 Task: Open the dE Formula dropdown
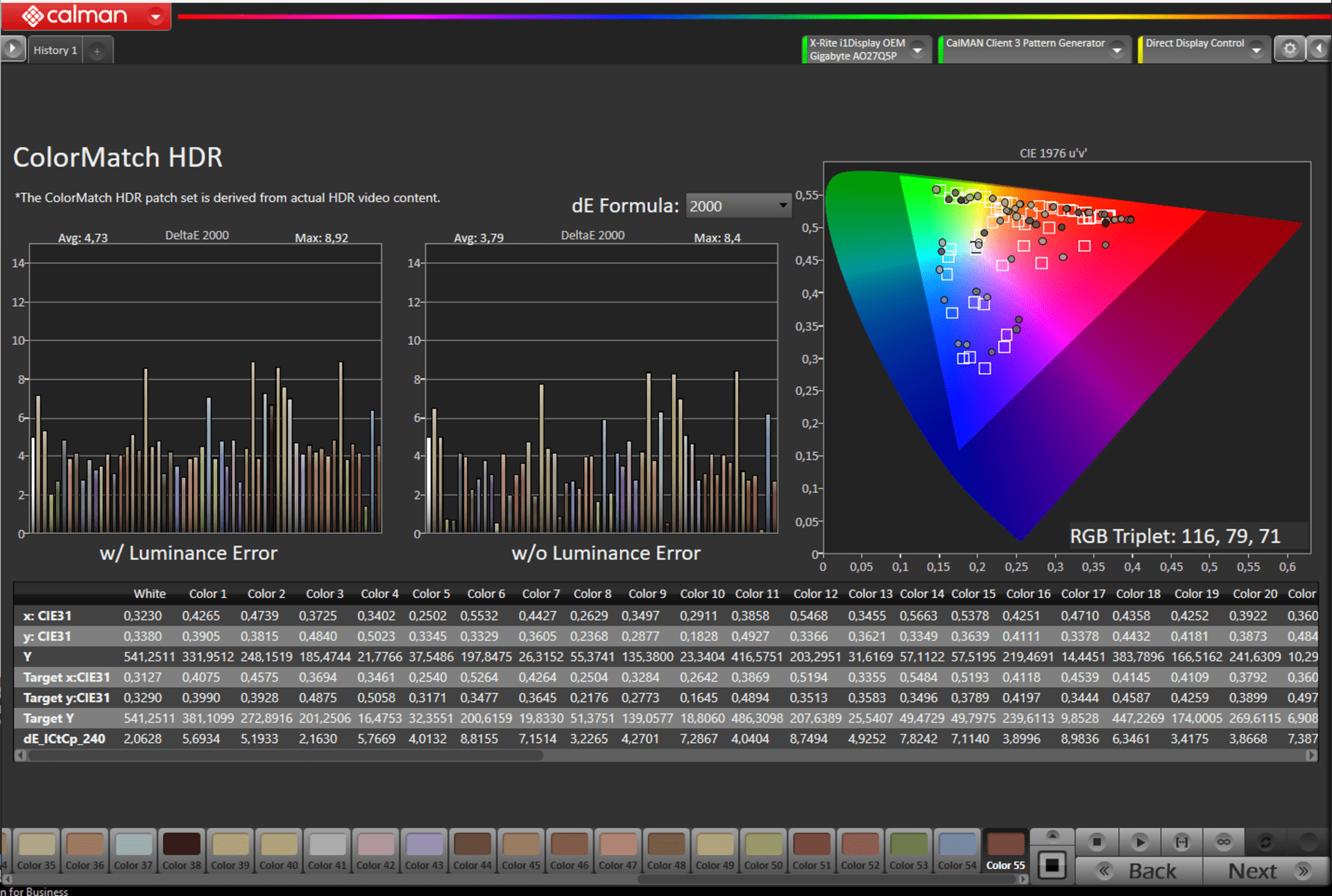click(x=738, y=206)
